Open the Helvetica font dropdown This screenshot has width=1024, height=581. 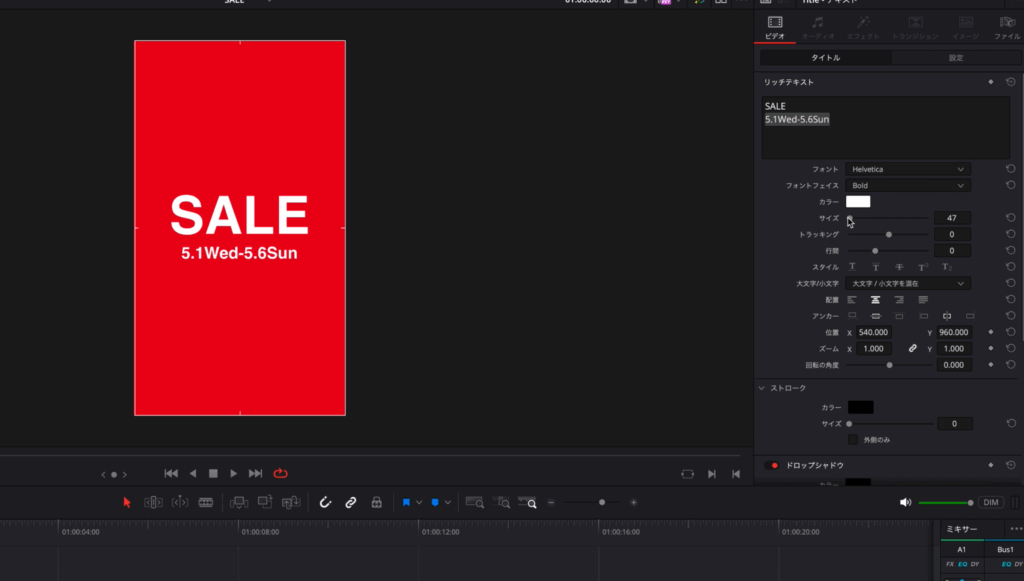point(908,169)
